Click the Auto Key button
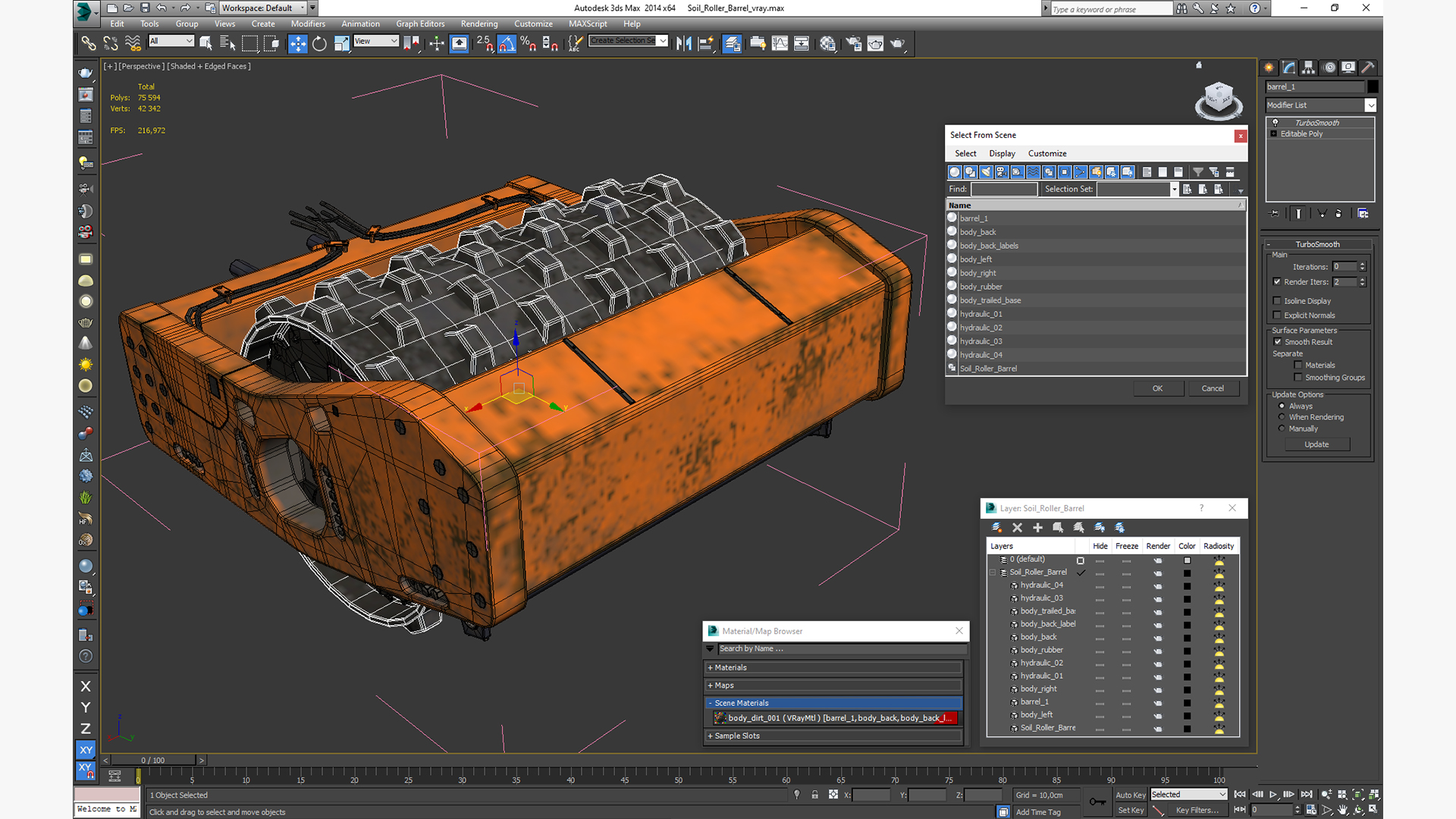The image size is (1456, 819). point(1130,795)
